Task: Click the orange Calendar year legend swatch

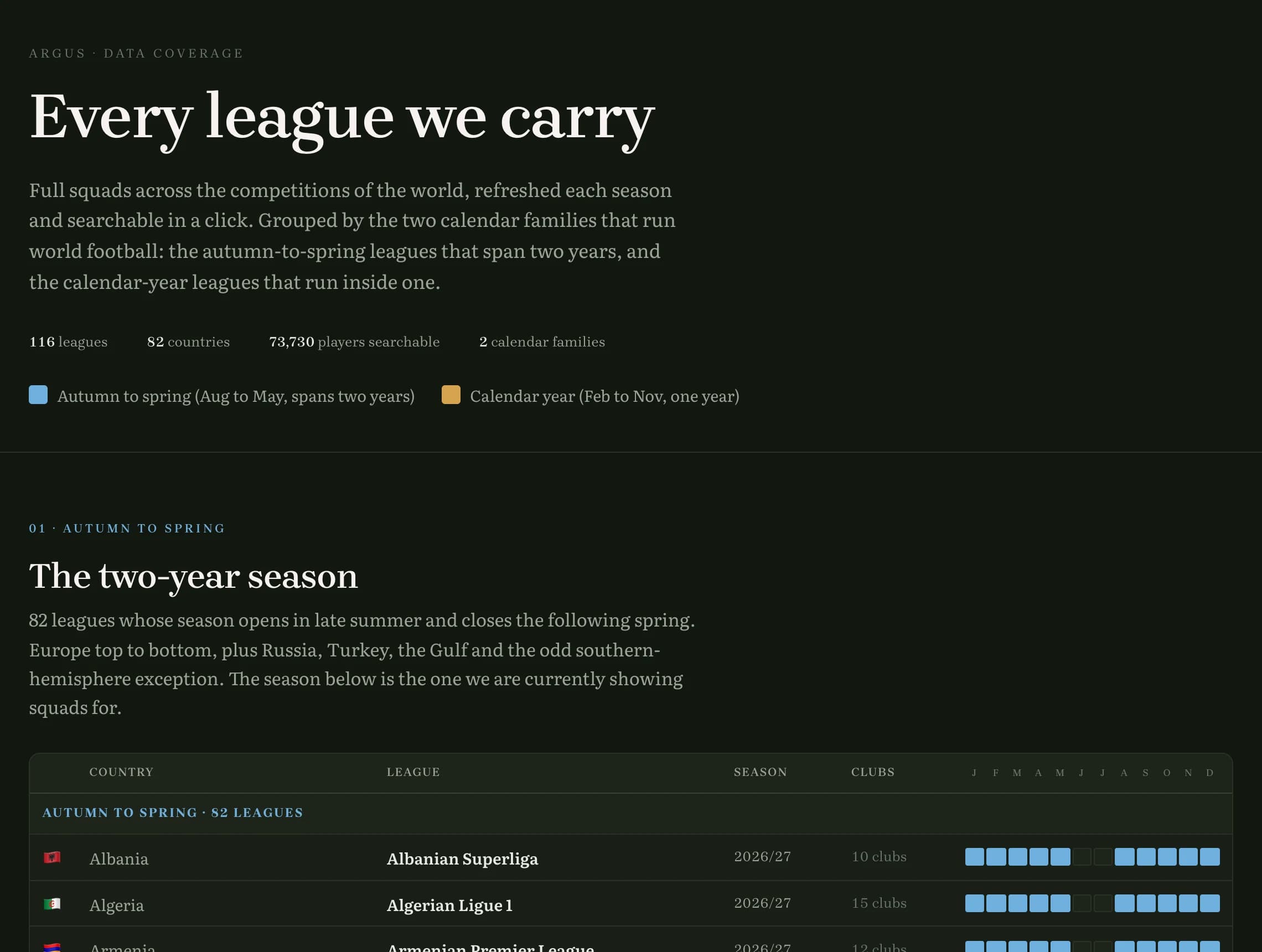Action: coord(451,395)
